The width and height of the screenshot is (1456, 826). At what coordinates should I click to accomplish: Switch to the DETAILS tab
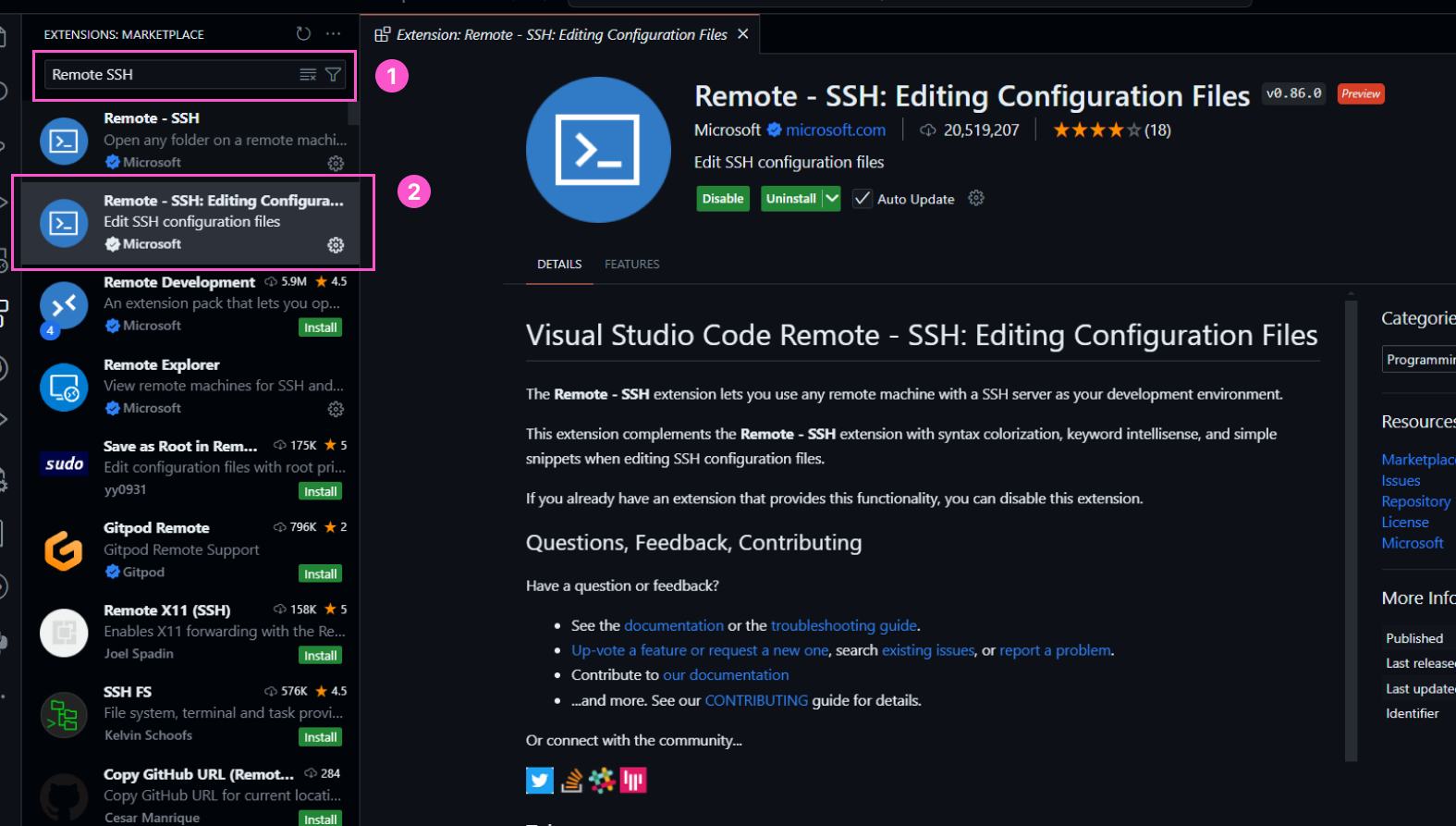tap(559, 264)
